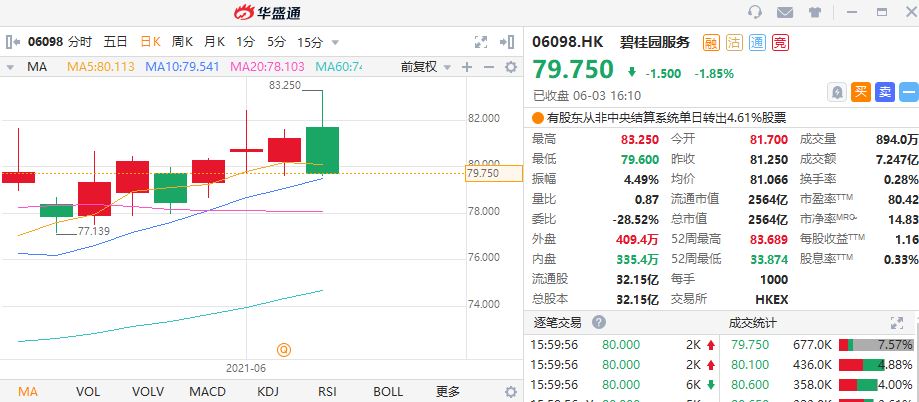Expand chart to fullscreen
919x402 pixels.
[x=481, y=42]
